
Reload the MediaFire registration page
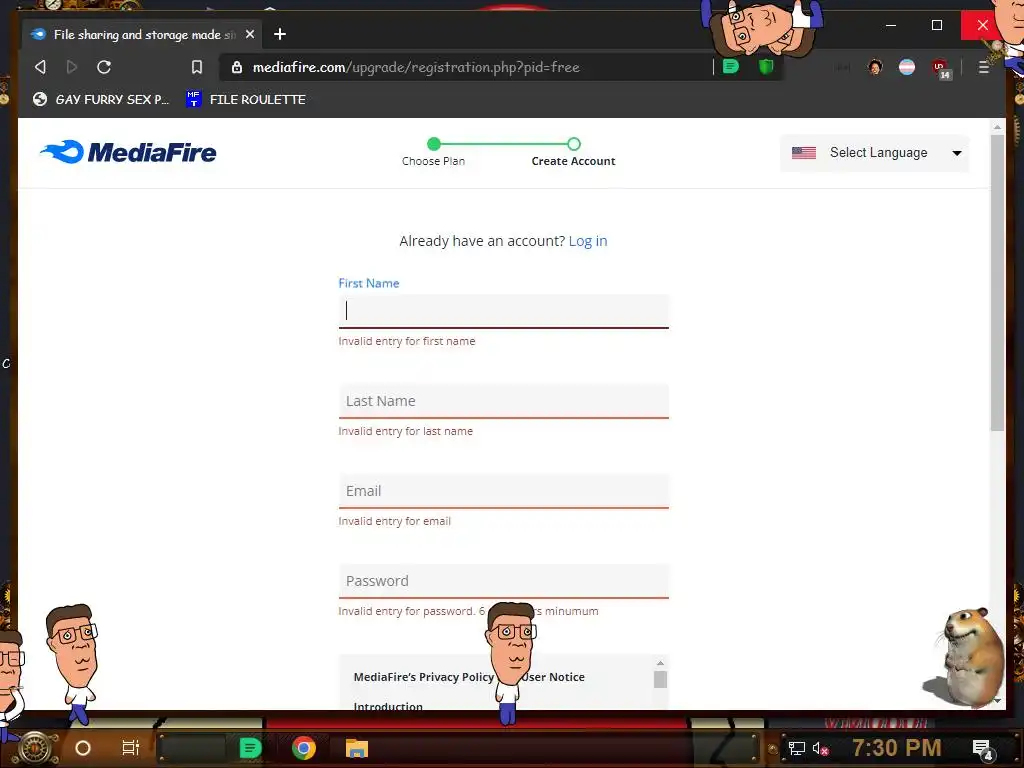tap(104, 67)
